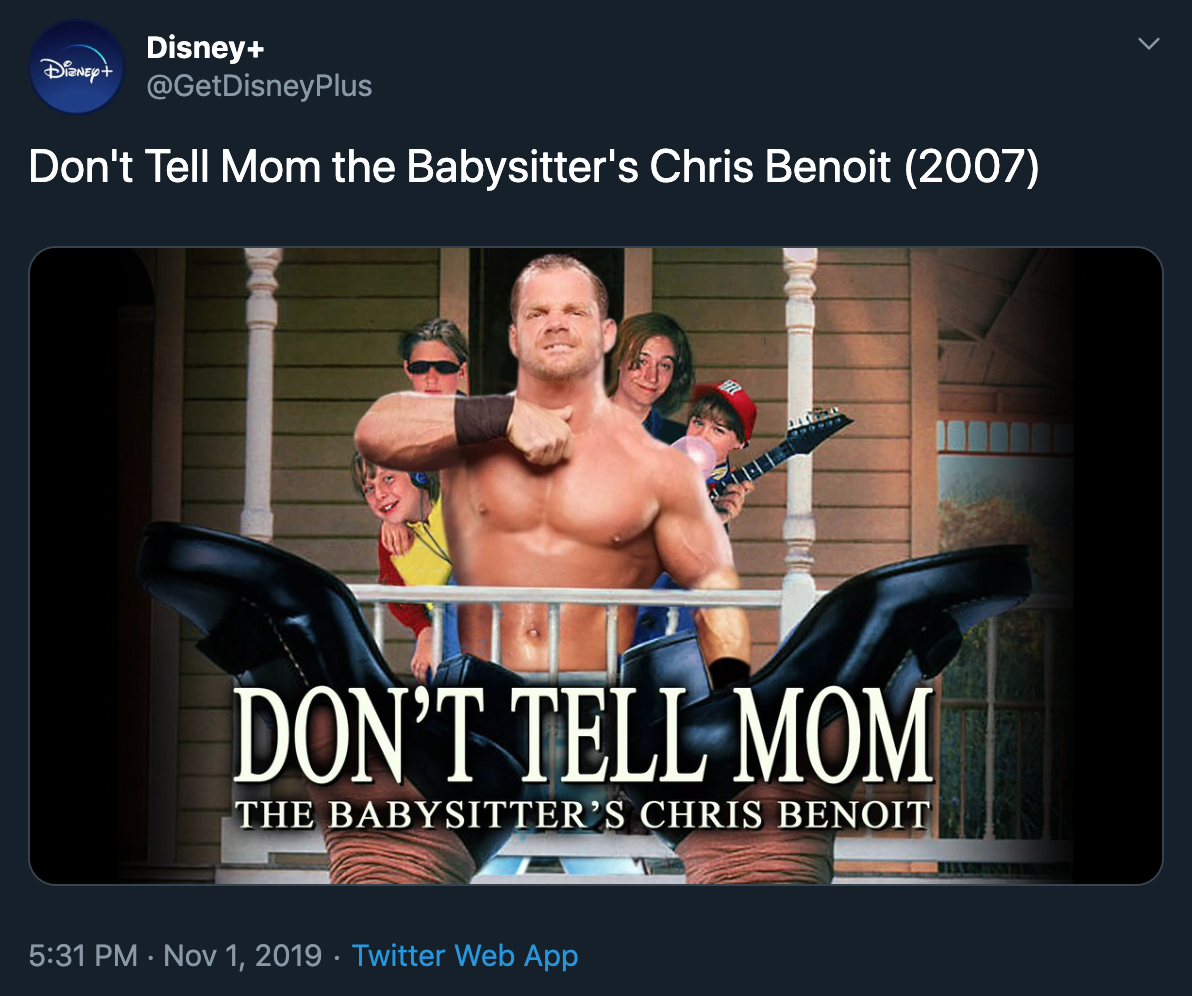Viewport: 1192px width, 996px height.
Task: Open the Disney+ display name profile link
Action: (205, 47)
